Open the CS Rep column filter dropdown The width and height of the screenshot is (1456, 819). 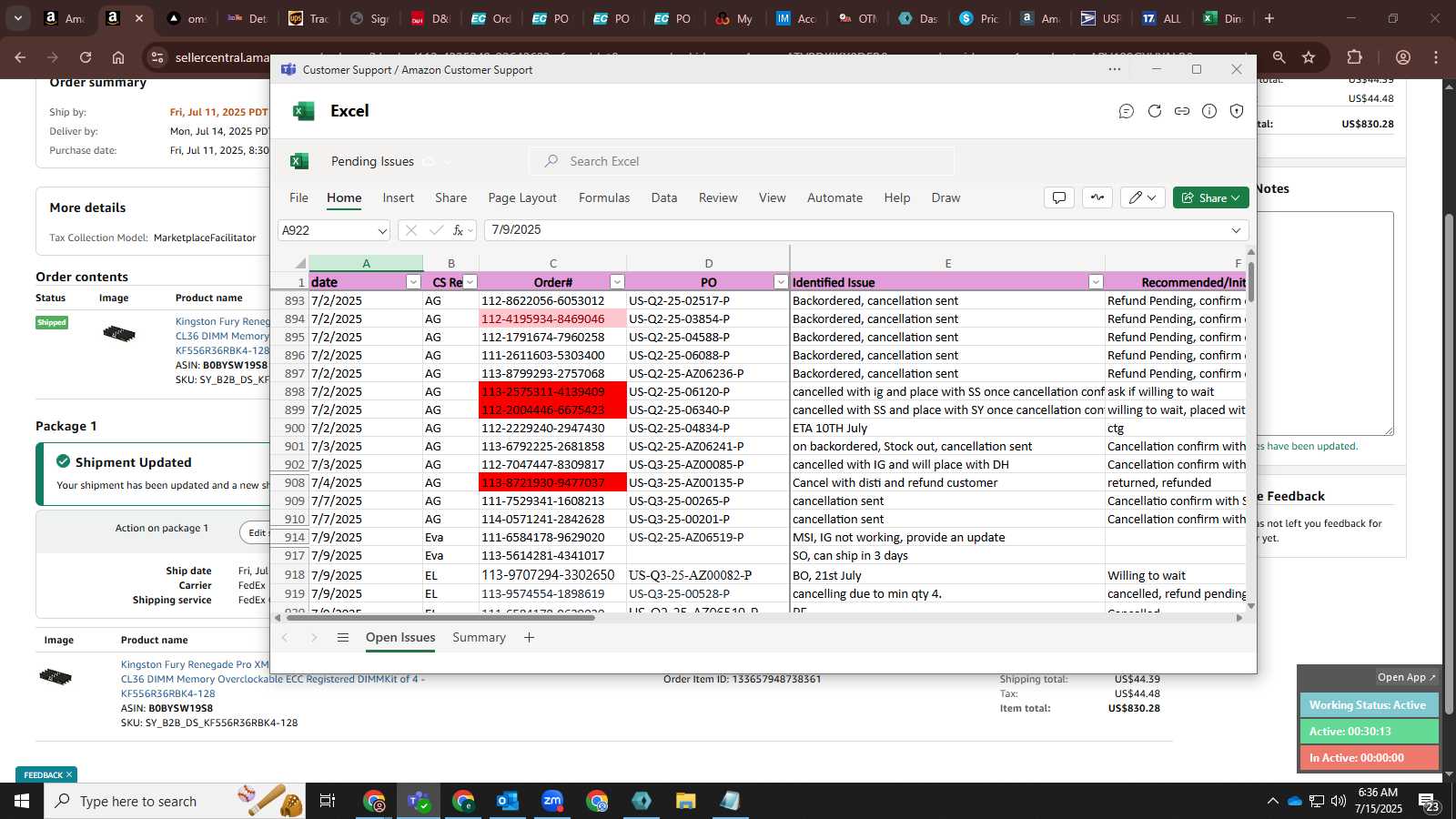click(x=470, y=282)
